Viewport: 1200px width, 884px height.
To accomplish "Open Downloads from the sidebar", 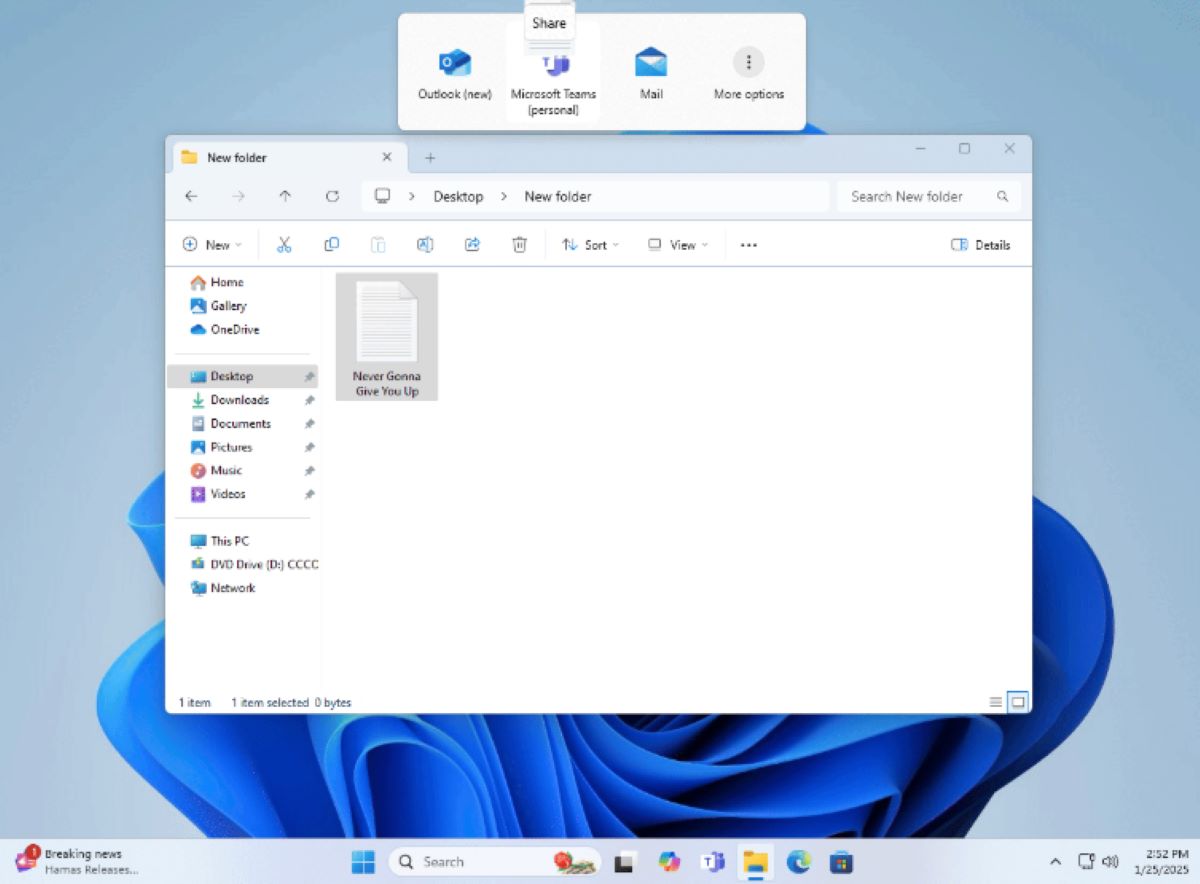I will [239, 399].
